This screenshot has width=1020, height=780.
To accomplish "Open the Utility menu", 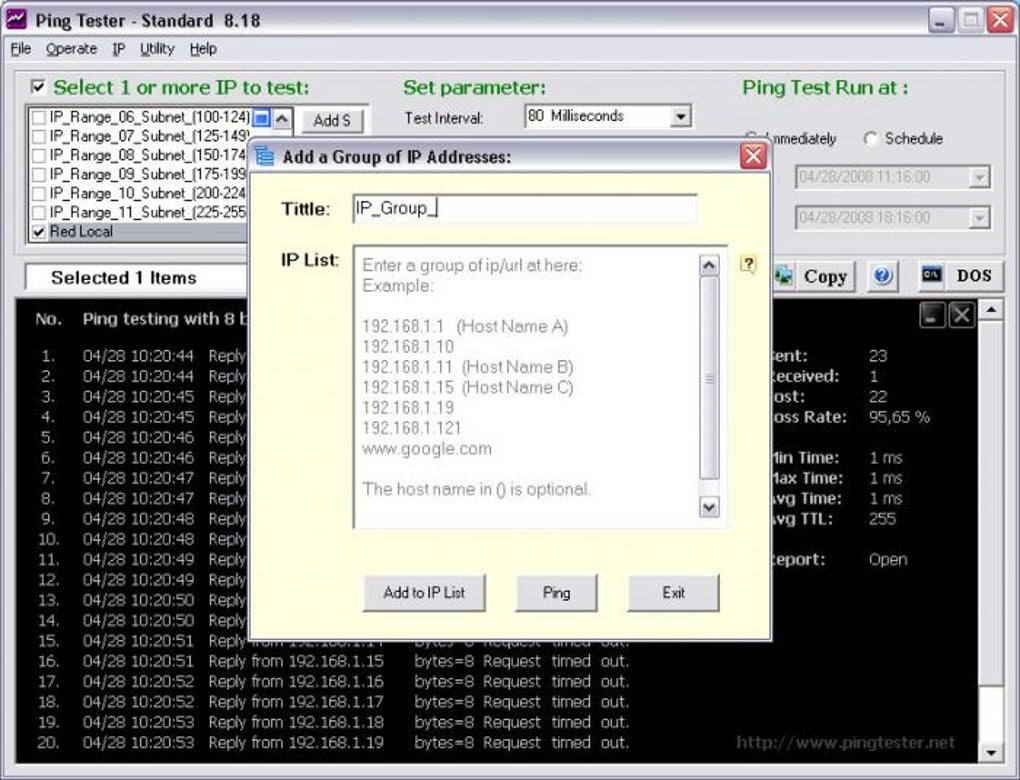I will tap(157, 49).
